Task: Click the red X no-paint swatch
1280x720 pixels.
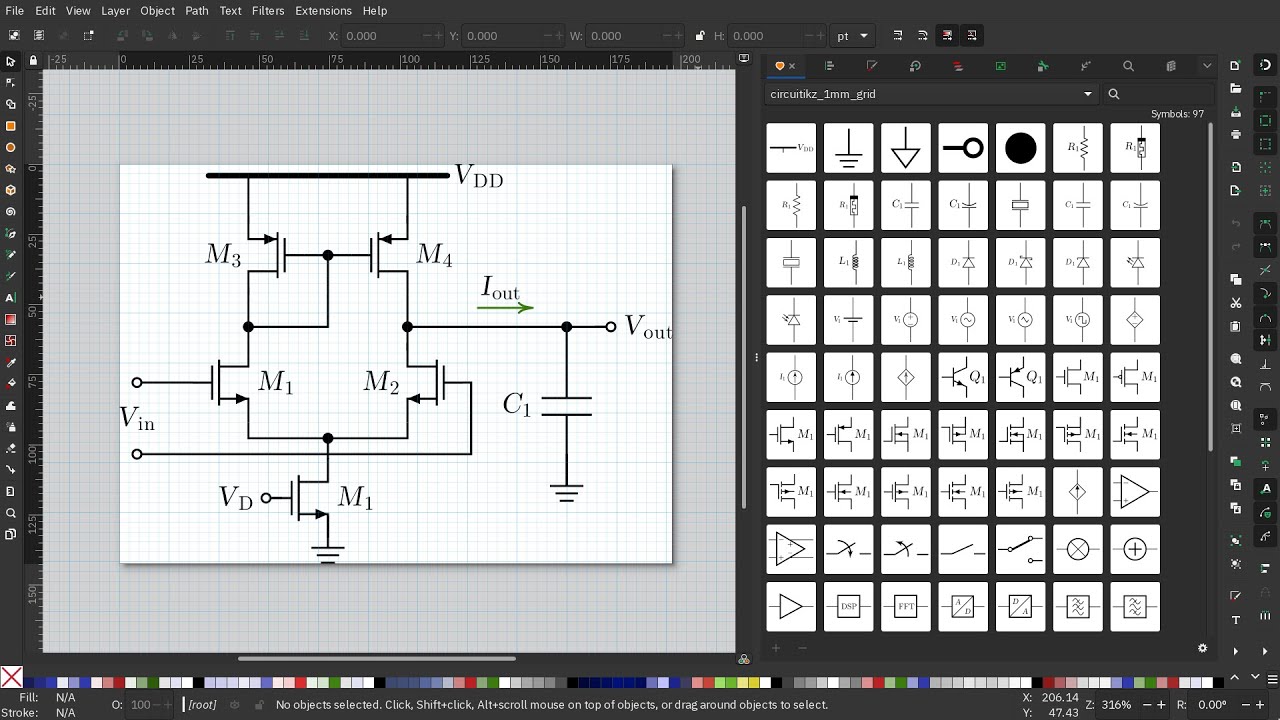Action: coord(11,678)
